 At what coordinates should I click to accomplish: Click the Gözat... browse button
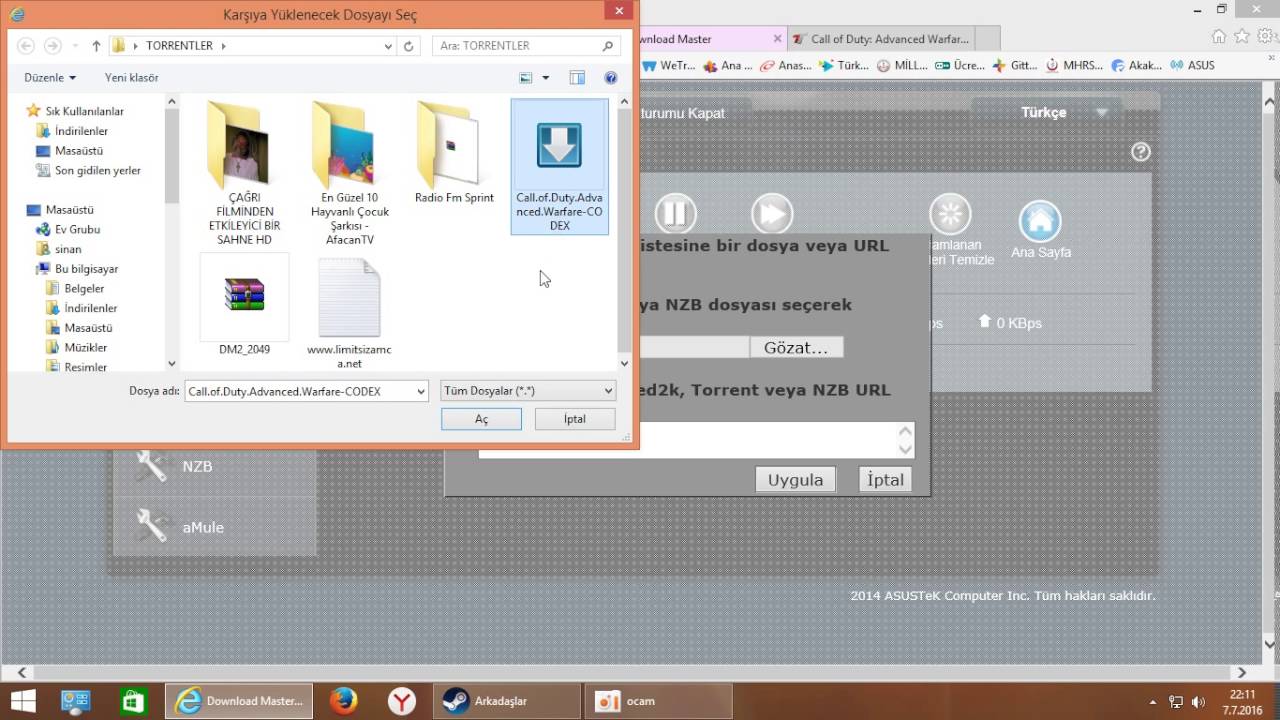(x=796, y=348)
